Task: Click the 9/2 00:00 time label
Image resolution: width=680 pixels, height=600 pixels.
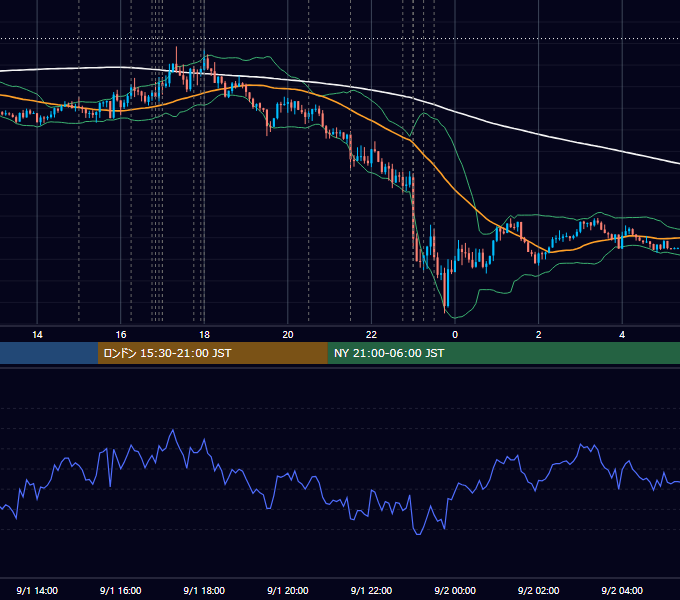Action: point(455,590)
